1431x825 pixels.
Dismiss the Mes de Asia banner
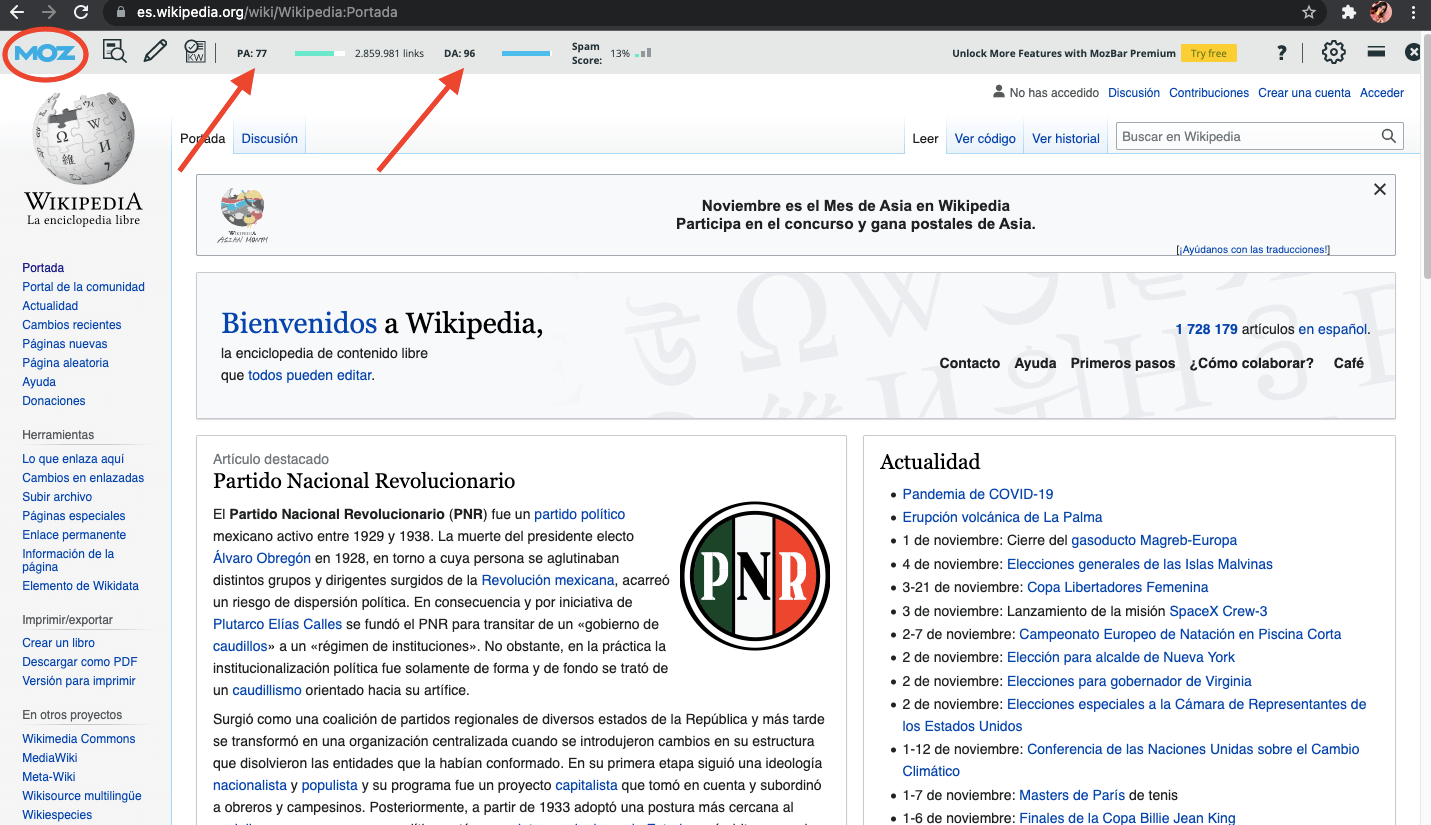tap(1380, 190)
